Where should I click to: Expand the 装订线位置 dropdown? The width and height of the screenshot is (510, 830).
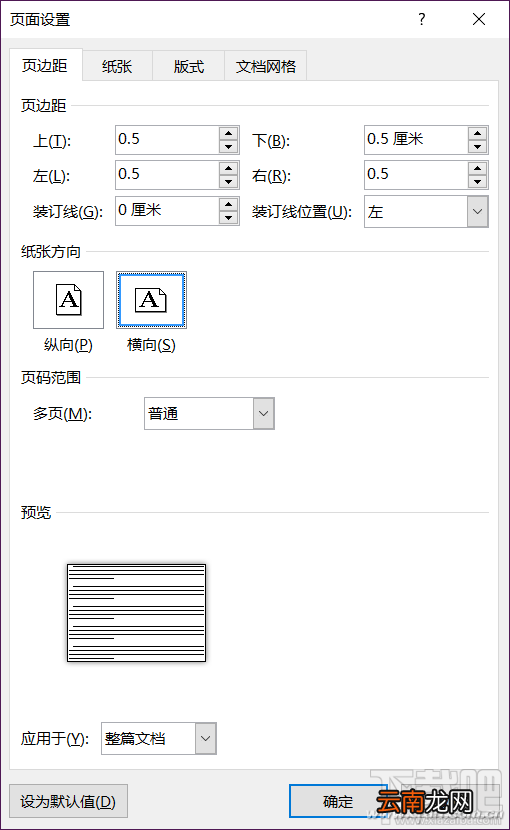[x=477, y=212]
